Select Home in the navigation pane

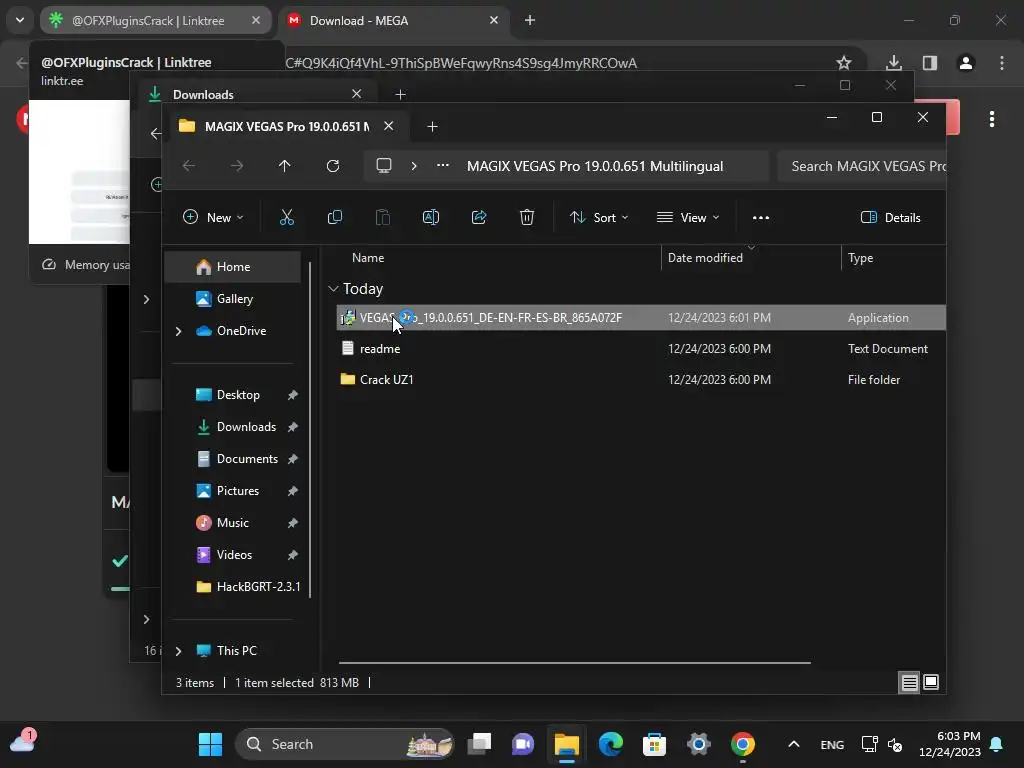coord(232,267)
